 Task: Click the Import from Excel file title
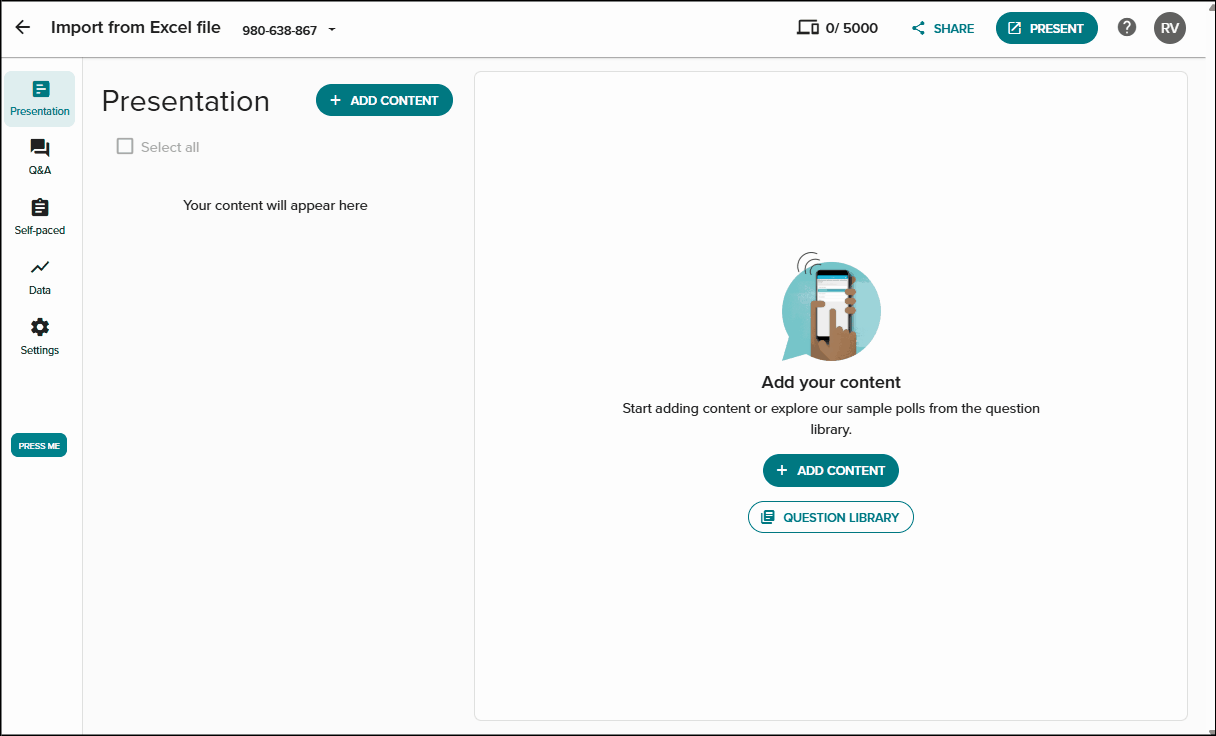click(136, 28)
